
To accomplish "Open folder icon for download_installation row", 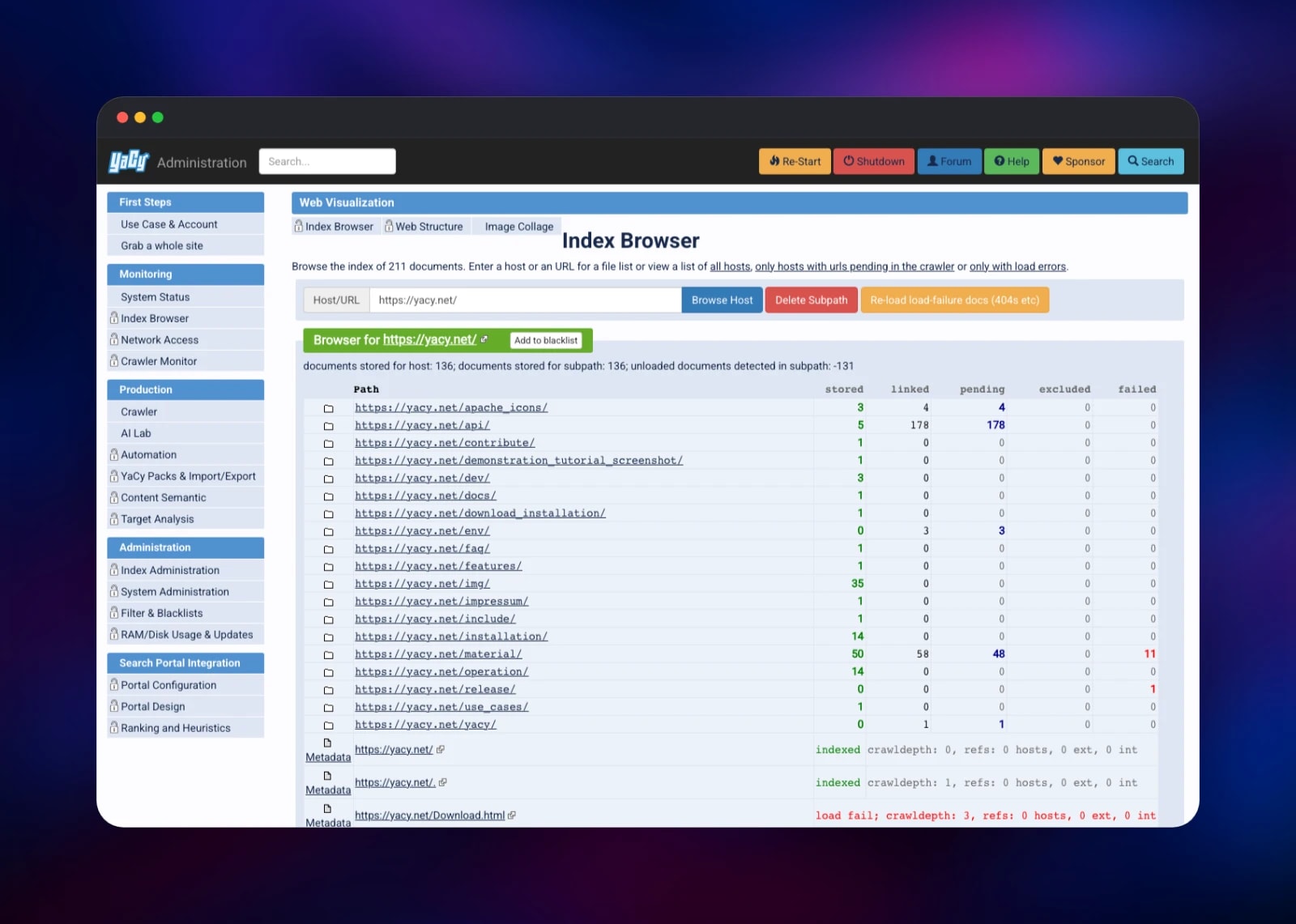I will click(328, 514).
